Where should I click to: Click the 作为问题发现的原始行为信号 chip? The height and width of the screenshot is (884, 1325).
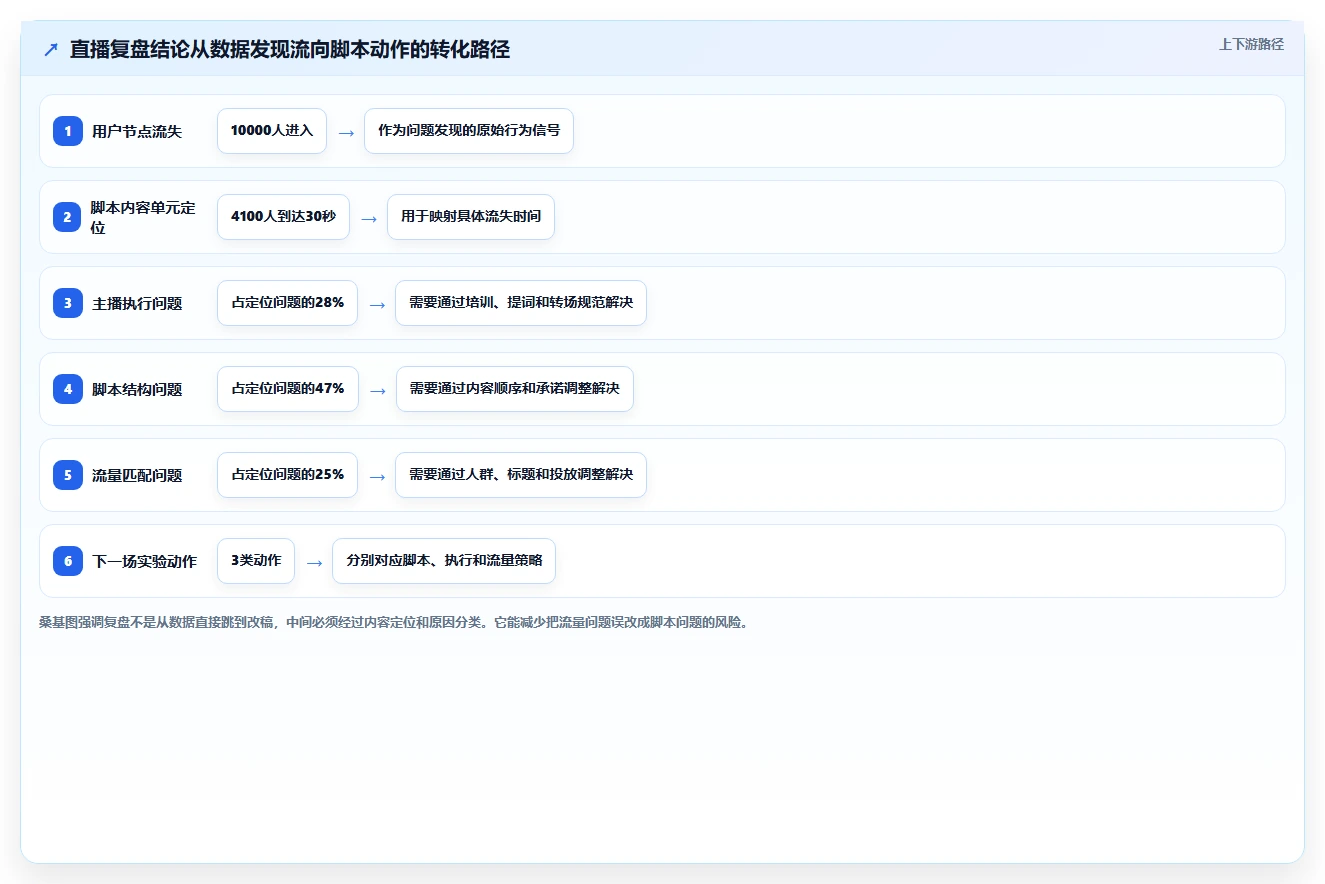(x=469, y=131)
